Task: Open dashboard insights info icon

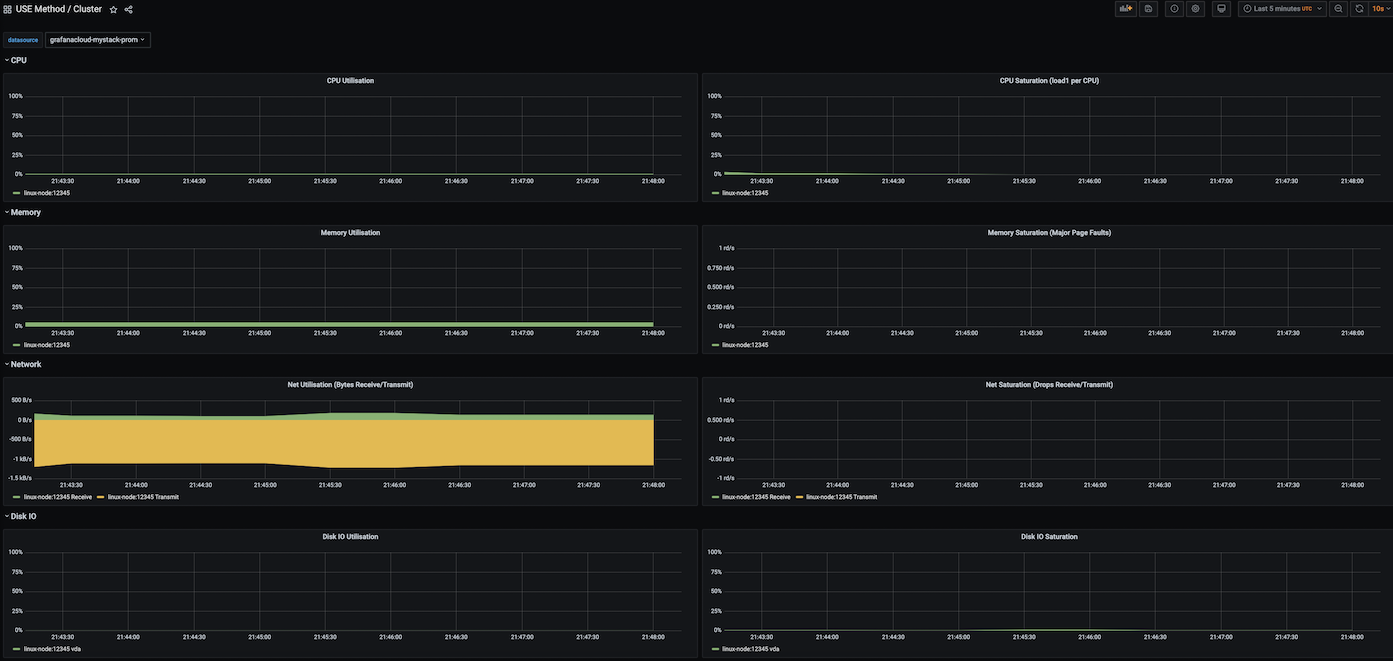Action: pos(1174,9)
